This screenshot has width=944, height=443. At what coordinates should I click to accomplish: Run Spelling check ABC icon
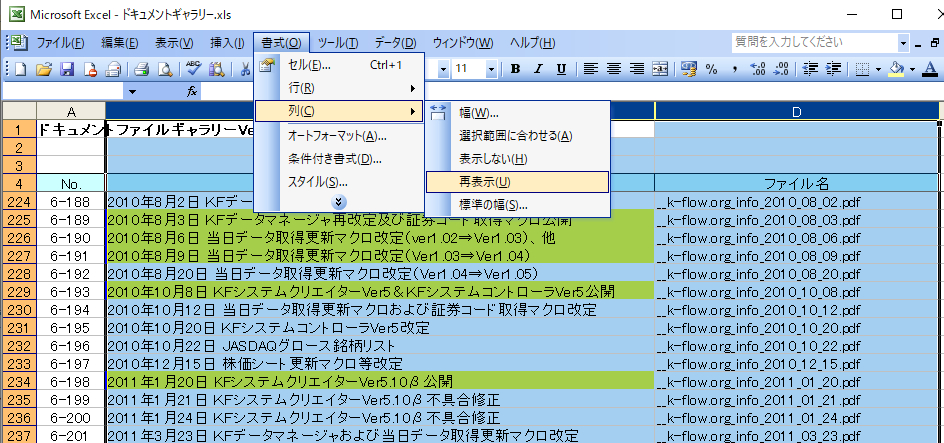click(x=193, y=69)
